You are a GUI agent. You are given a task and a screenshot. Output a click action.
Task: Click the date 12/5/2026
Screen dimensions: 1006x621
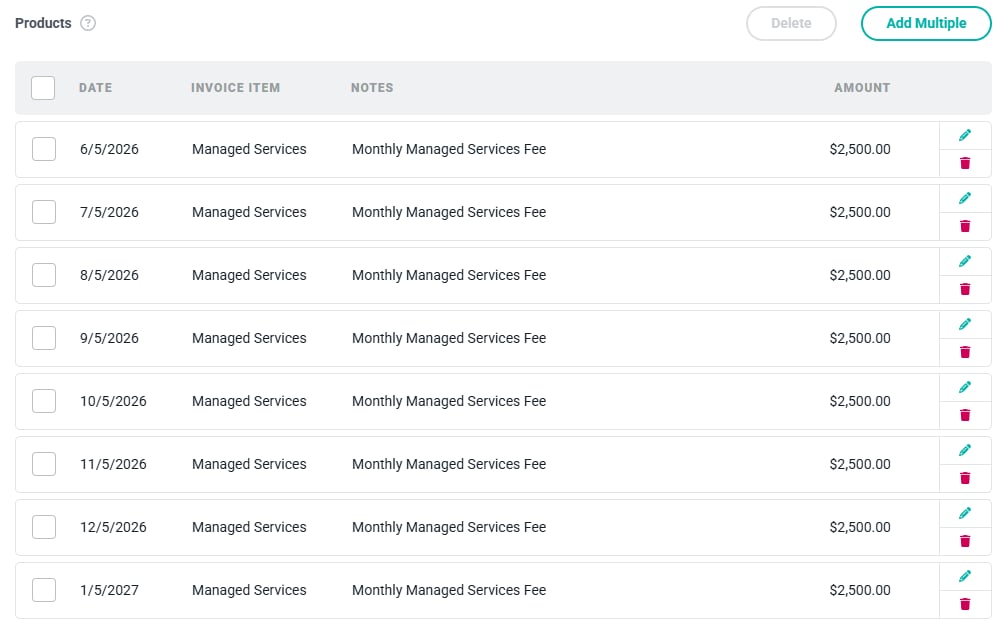pos(113,527)
